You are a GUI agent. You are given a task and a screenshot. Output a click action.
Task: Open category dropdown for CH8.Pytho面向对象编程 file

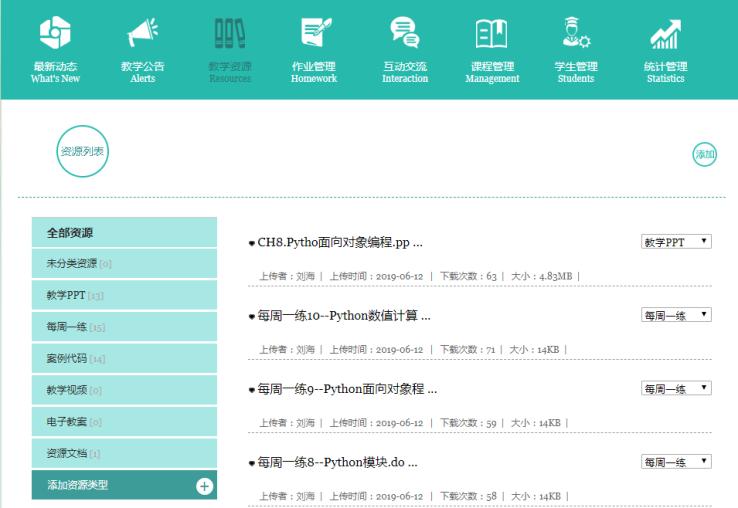click(x=676, y=242)
